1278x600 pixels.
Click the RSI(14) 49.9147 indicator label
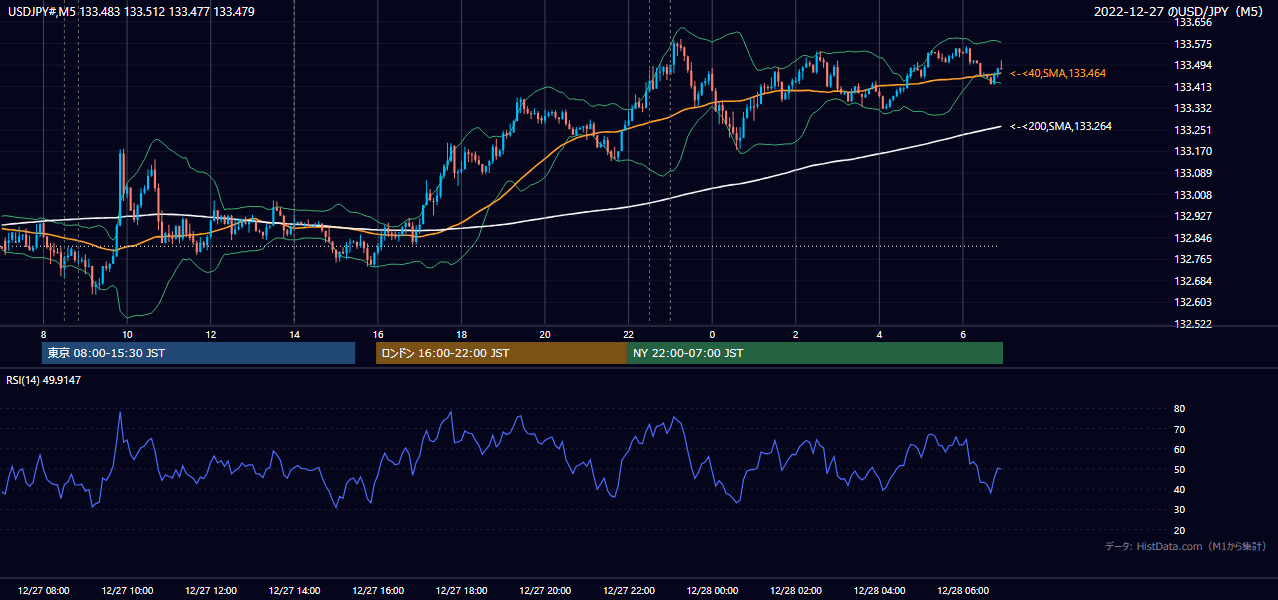click(x=44, y=380)
